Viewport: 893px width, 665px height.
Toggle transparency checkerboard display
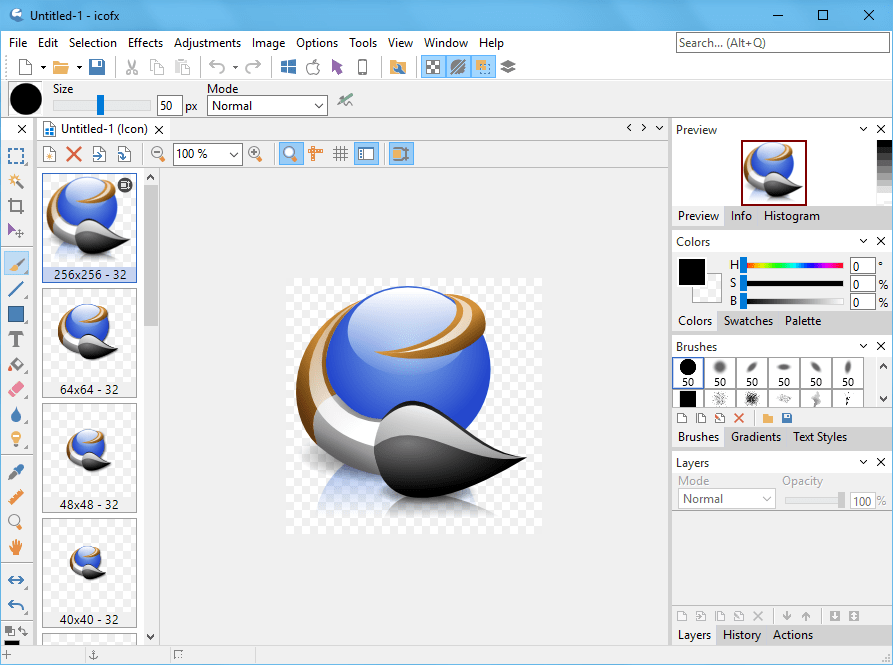coord(433,67)
